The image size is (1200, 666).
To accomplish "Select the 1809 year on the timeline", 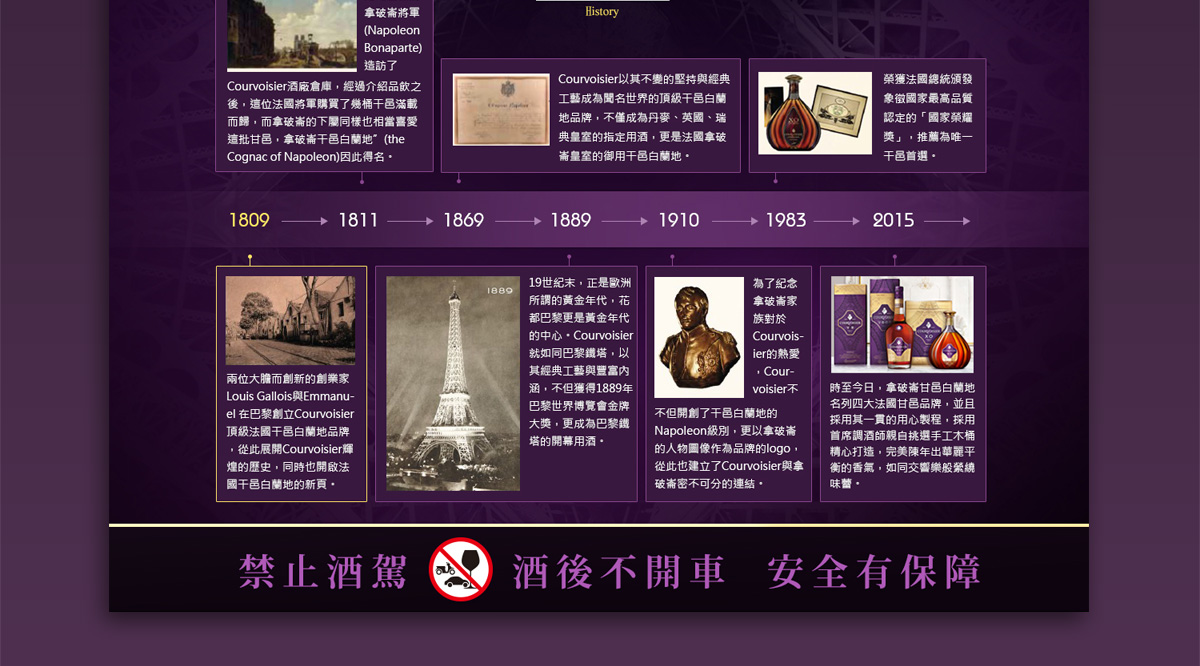I will pyautogui.click(x=249, y=220).
